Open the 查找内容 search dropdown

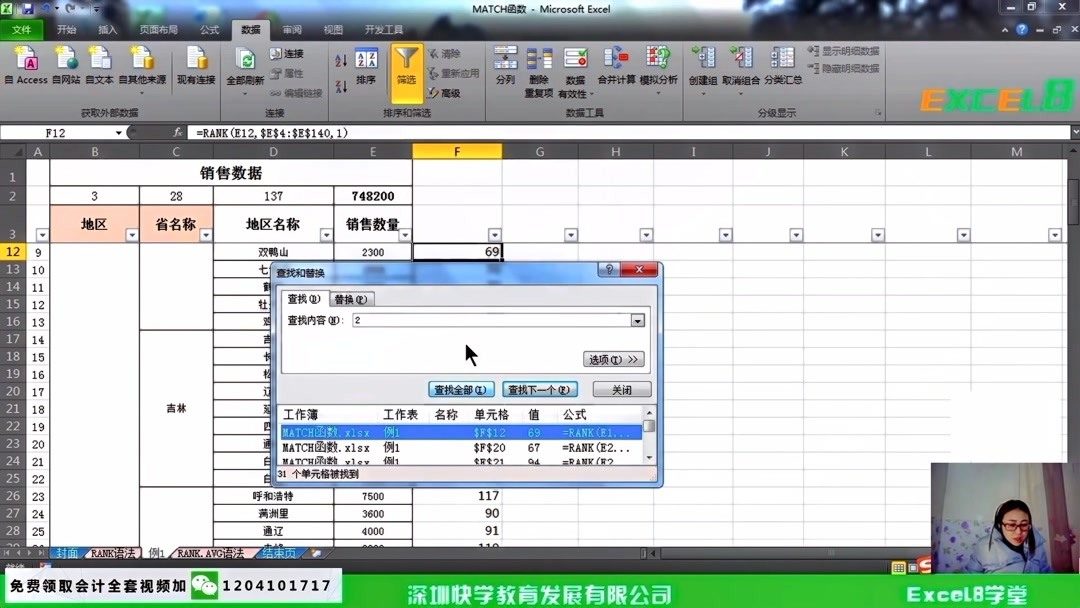point(637,320)
